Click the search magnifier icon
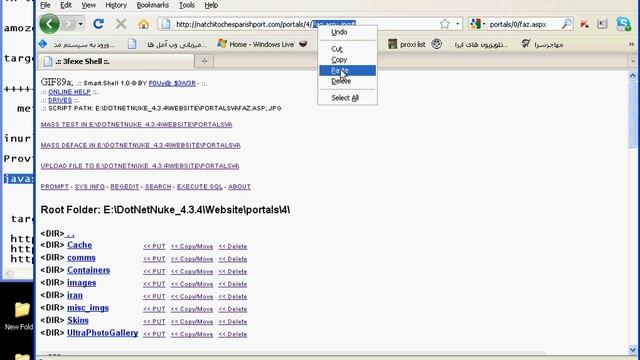 tap(567, 24)
